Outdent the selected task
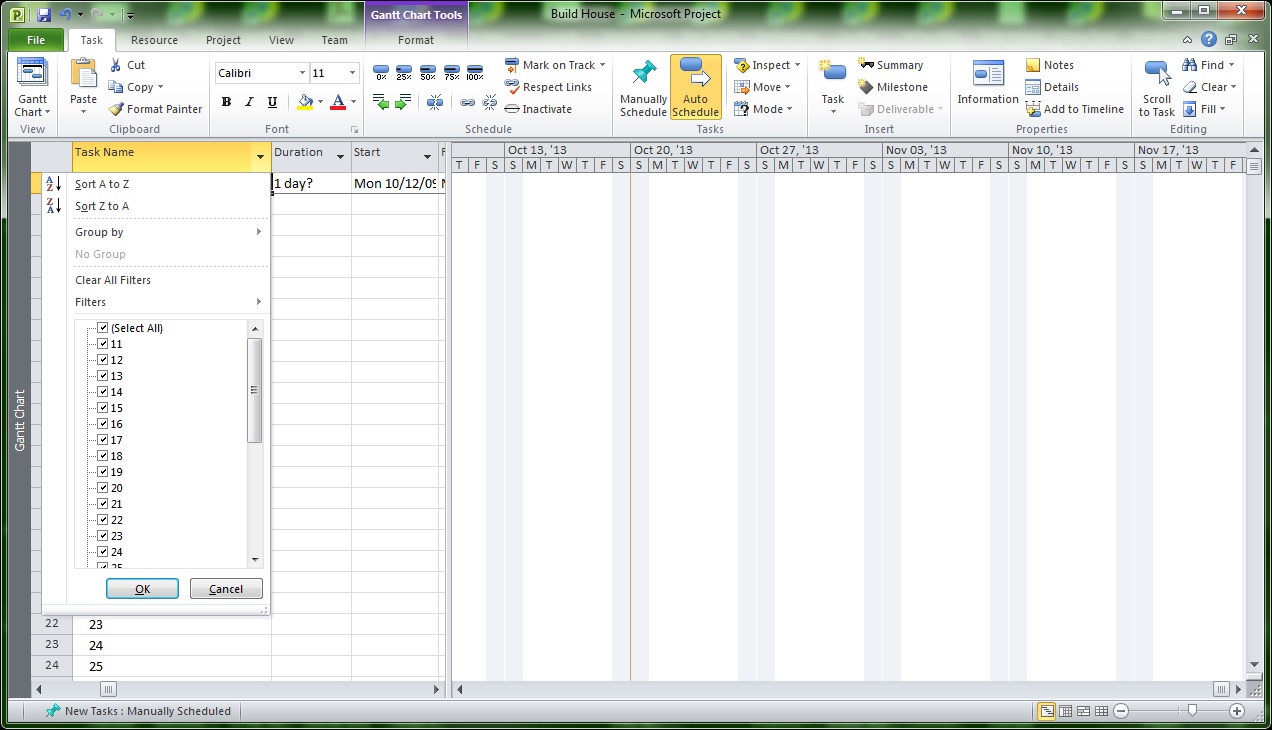 click(x=381, y=102)
